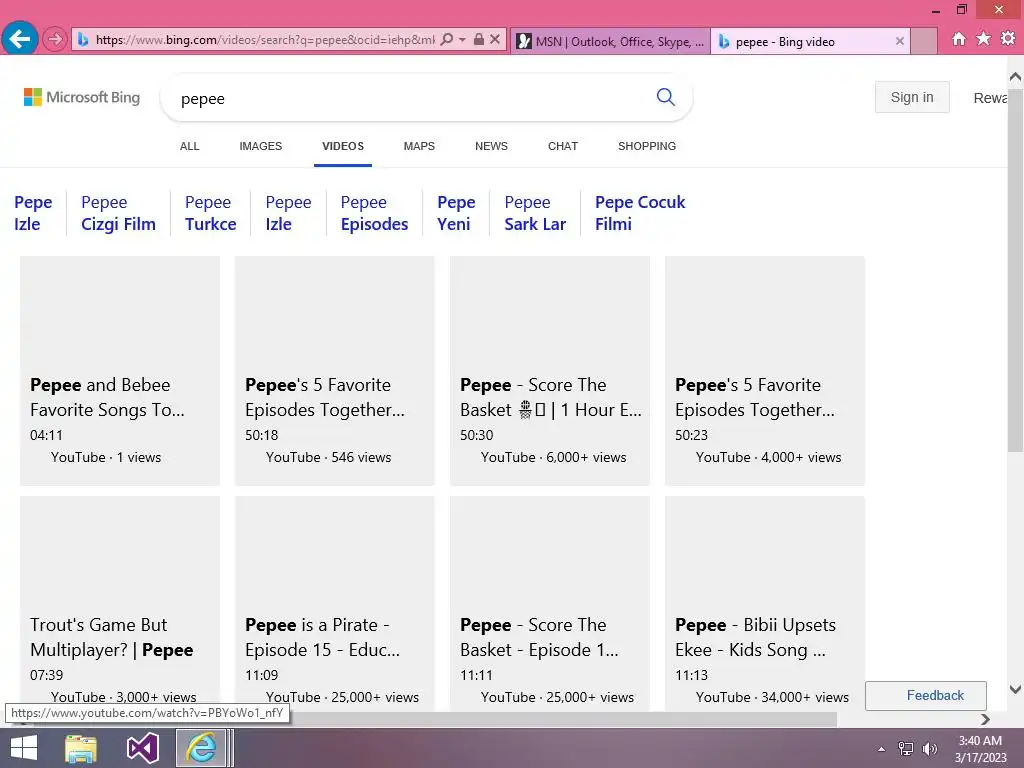Click the Sign in button
The image size is (1024, 768).
point(912,97)
